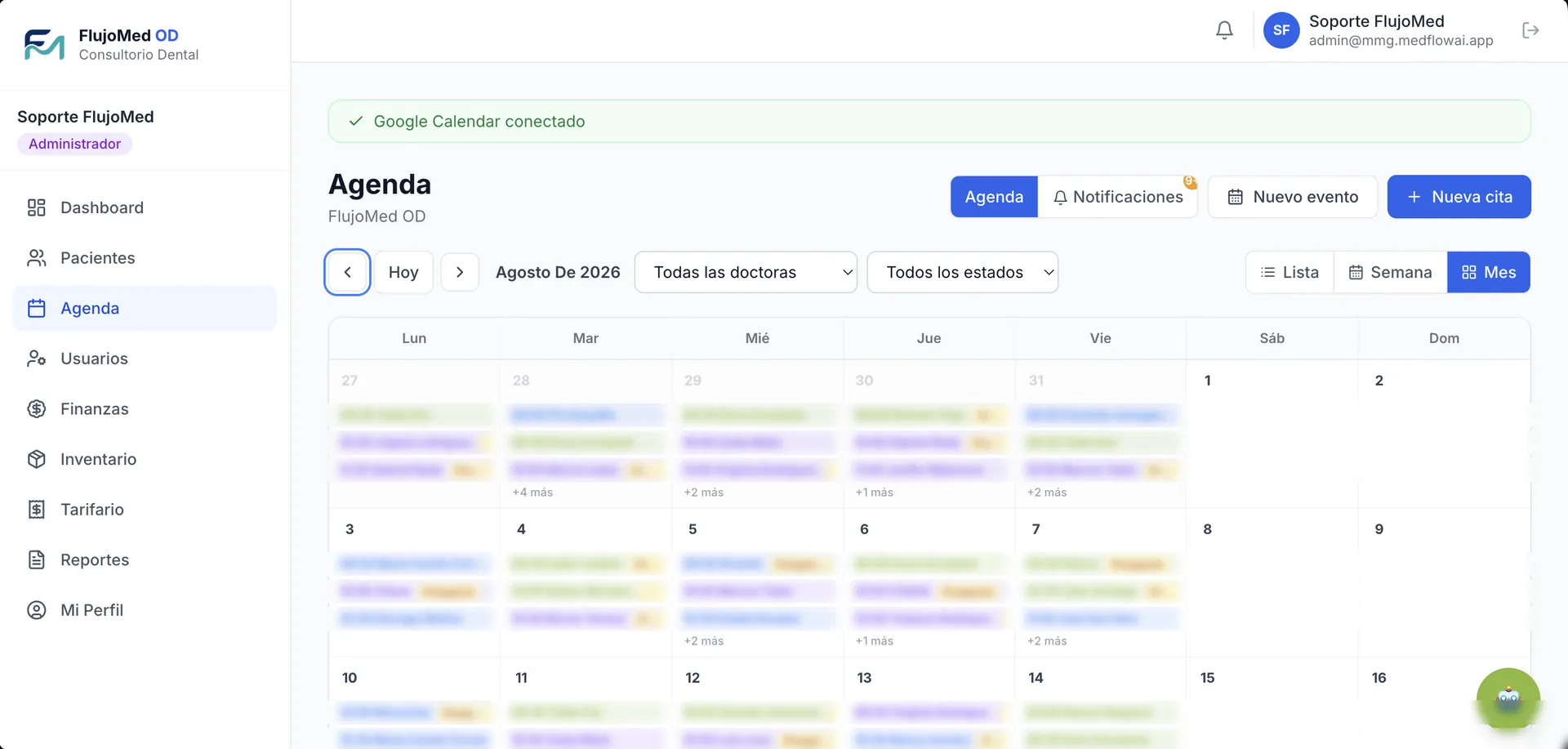1568x749 pixels.
Task: Open Mi Perfil in the sidebar
Action: coord(145,610)
